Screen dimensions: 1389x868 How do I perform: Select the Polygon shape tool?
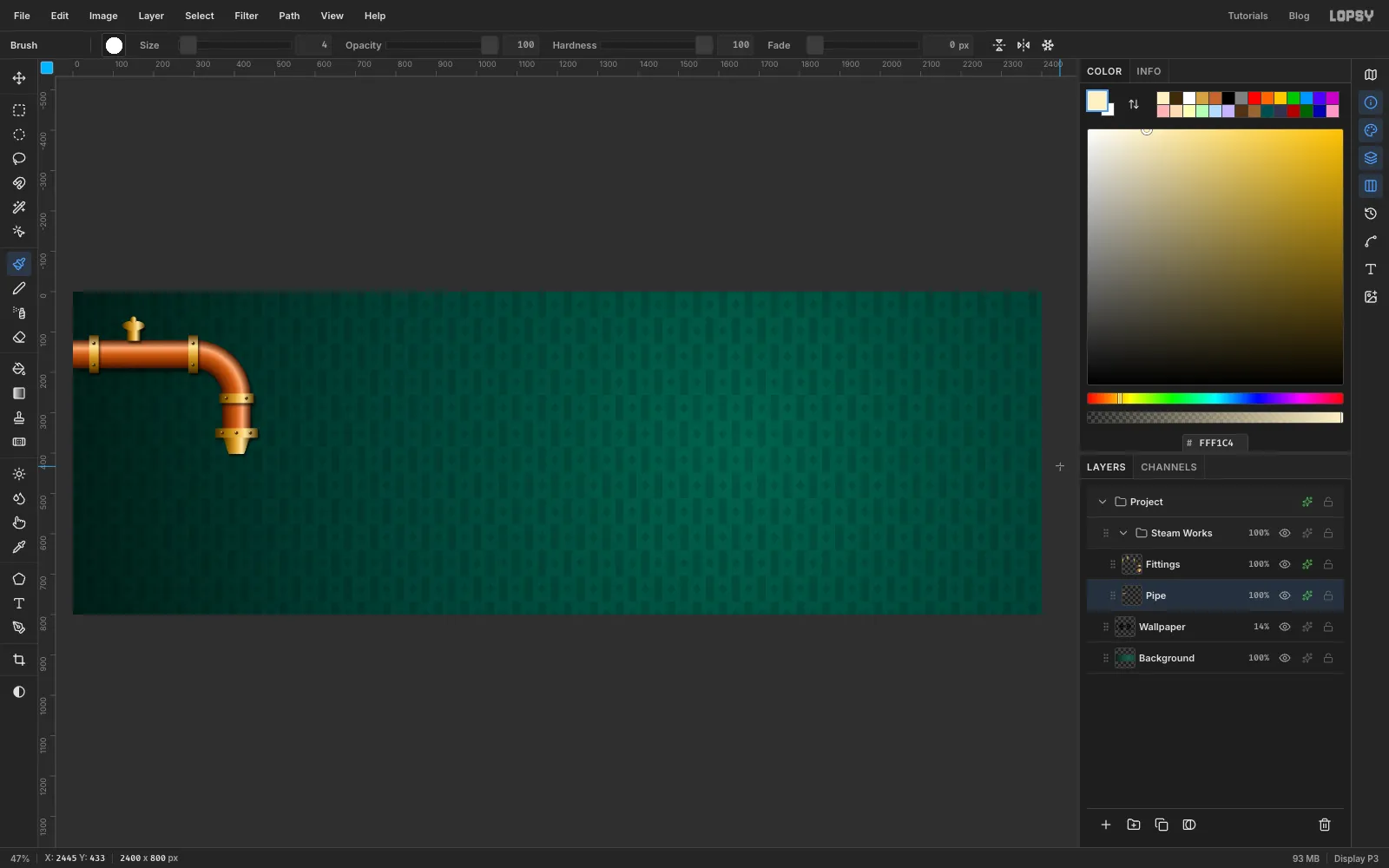pyautogui.click(x=19, y=579)
